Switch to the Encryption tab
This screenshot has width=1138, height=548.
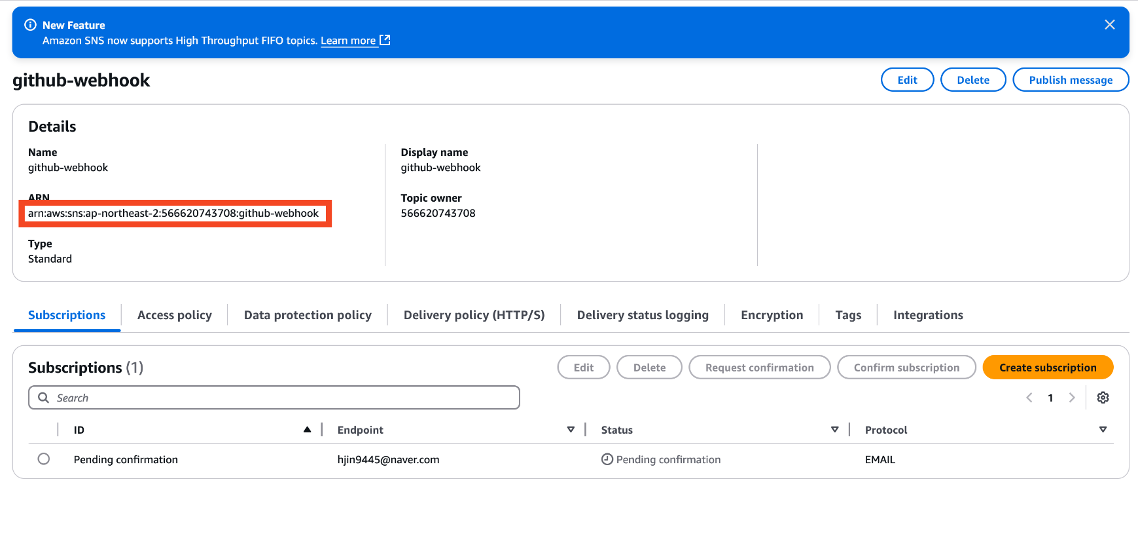point(771,315)
